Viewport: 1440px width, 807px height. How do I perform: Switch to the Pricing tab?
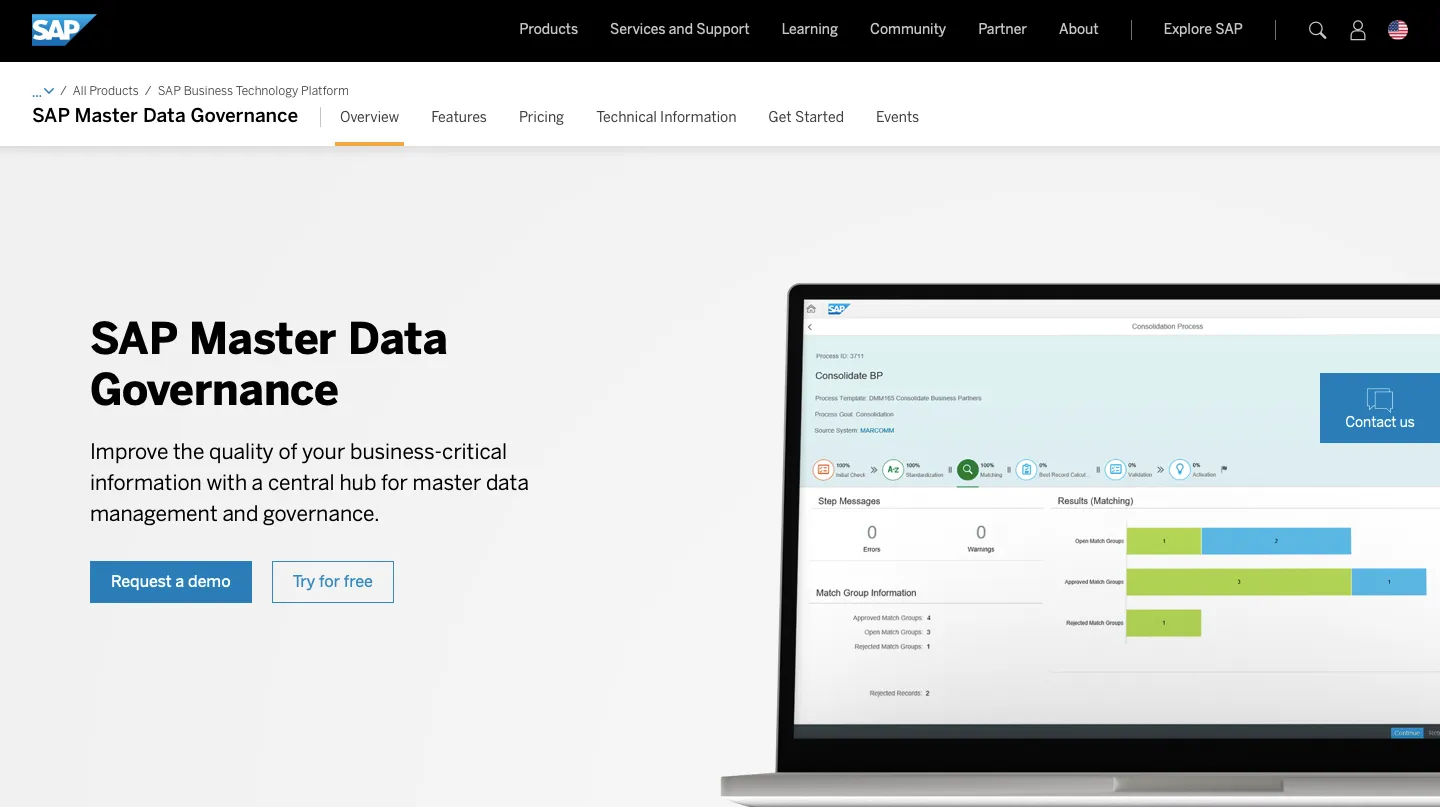pos(541,117)
